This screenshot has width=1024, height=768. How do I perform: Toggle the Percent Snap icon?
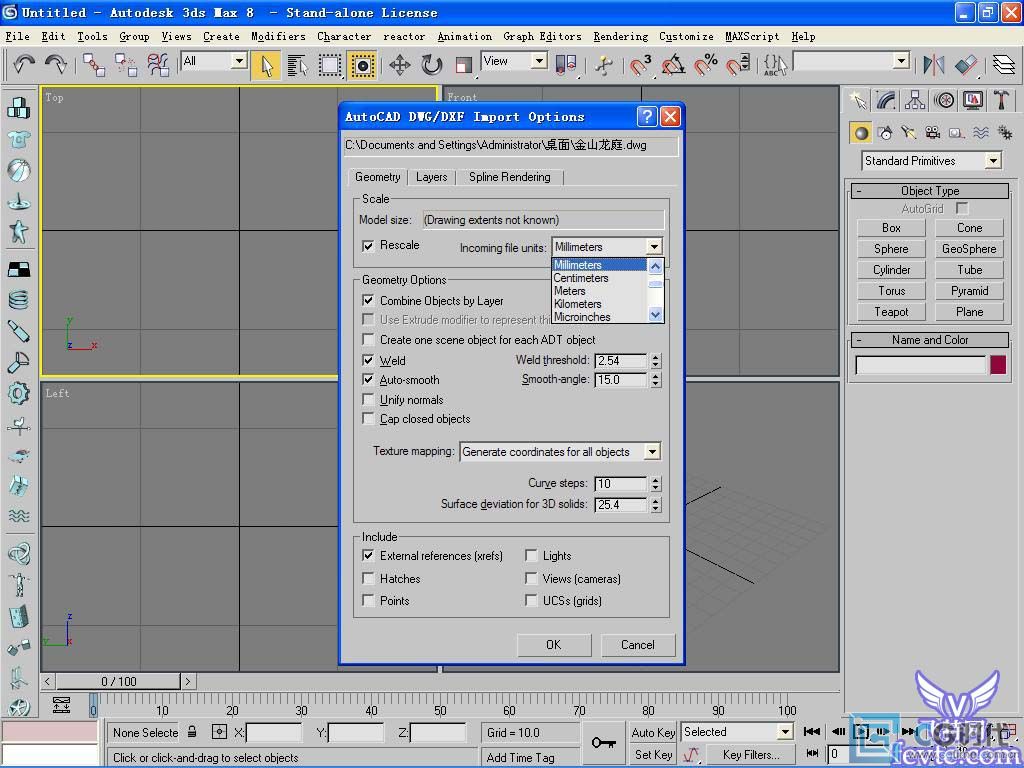pyautogui.click(x=706, y=65)
